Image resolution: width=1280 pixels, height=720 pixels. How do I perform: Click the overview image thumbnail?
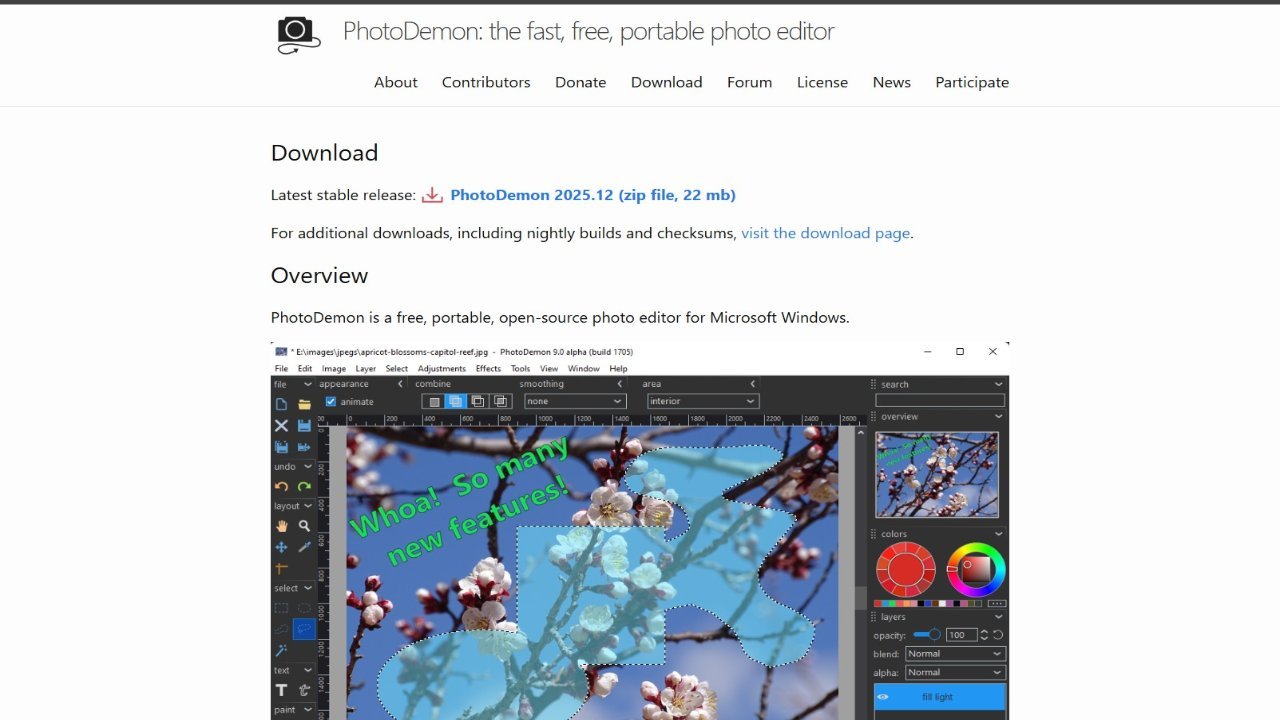937,474
